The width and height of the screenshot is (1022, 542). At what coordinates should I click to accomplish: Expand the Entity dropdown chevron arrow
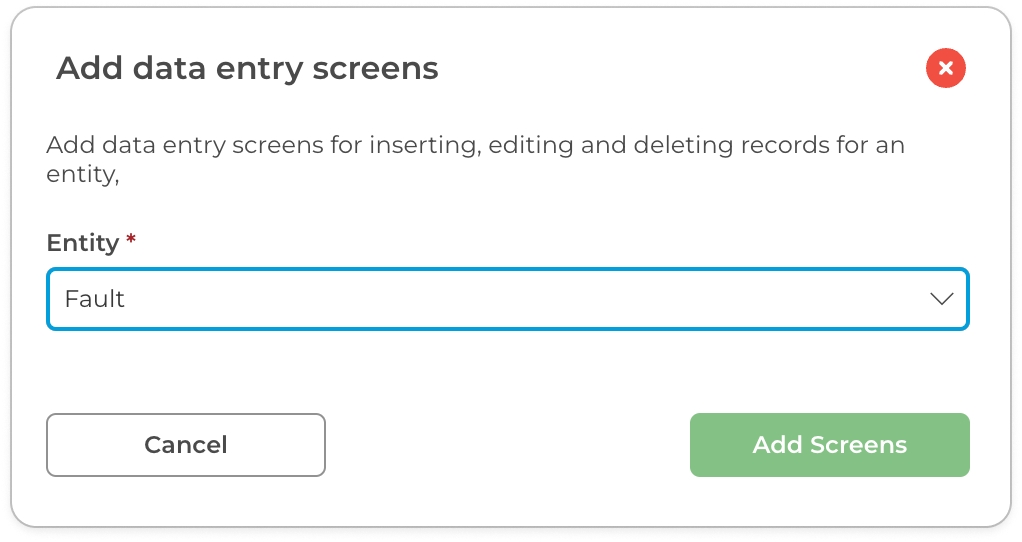941,299
